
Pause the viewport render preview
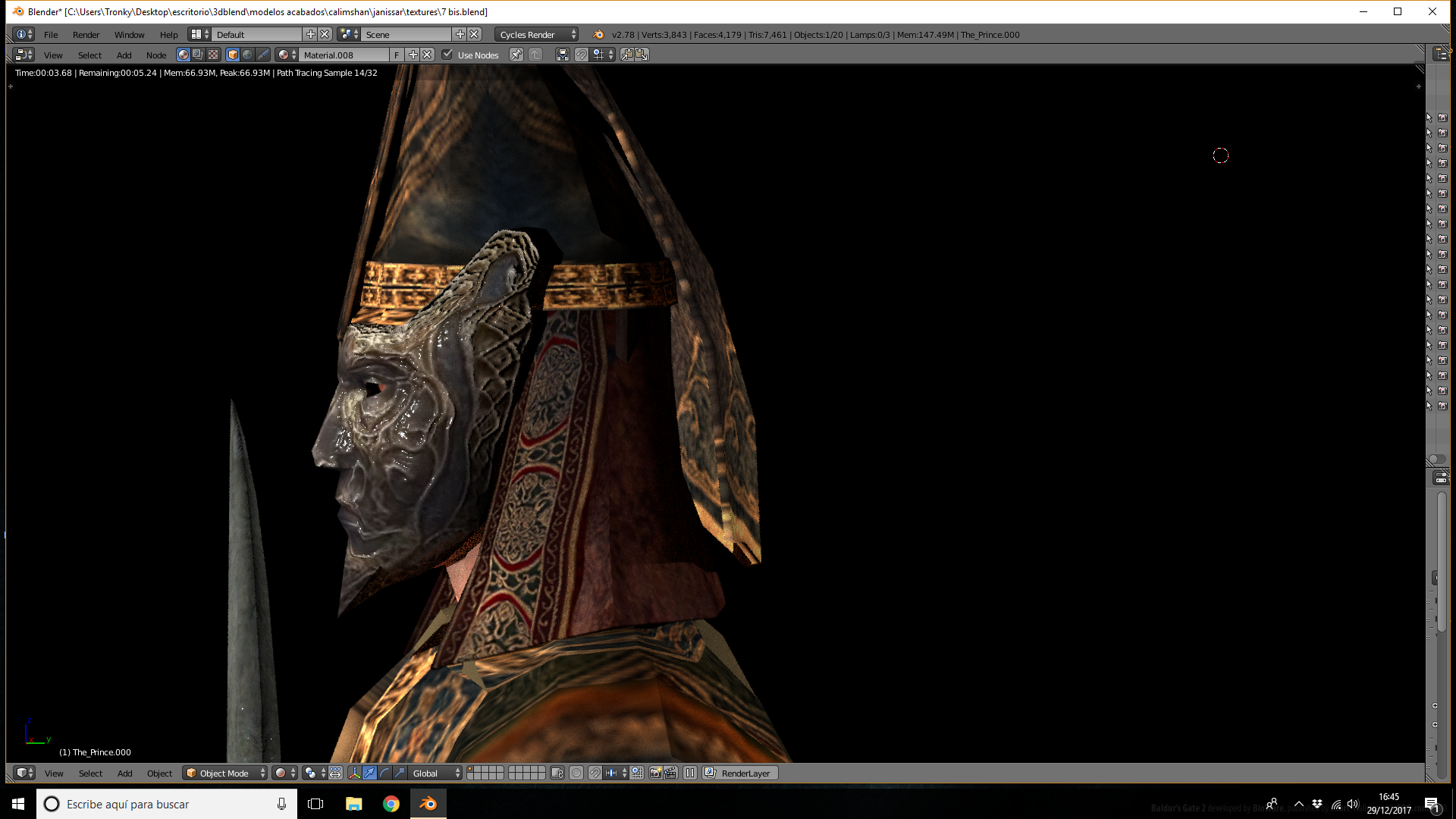pyautogui.click(x=690, y=773)
